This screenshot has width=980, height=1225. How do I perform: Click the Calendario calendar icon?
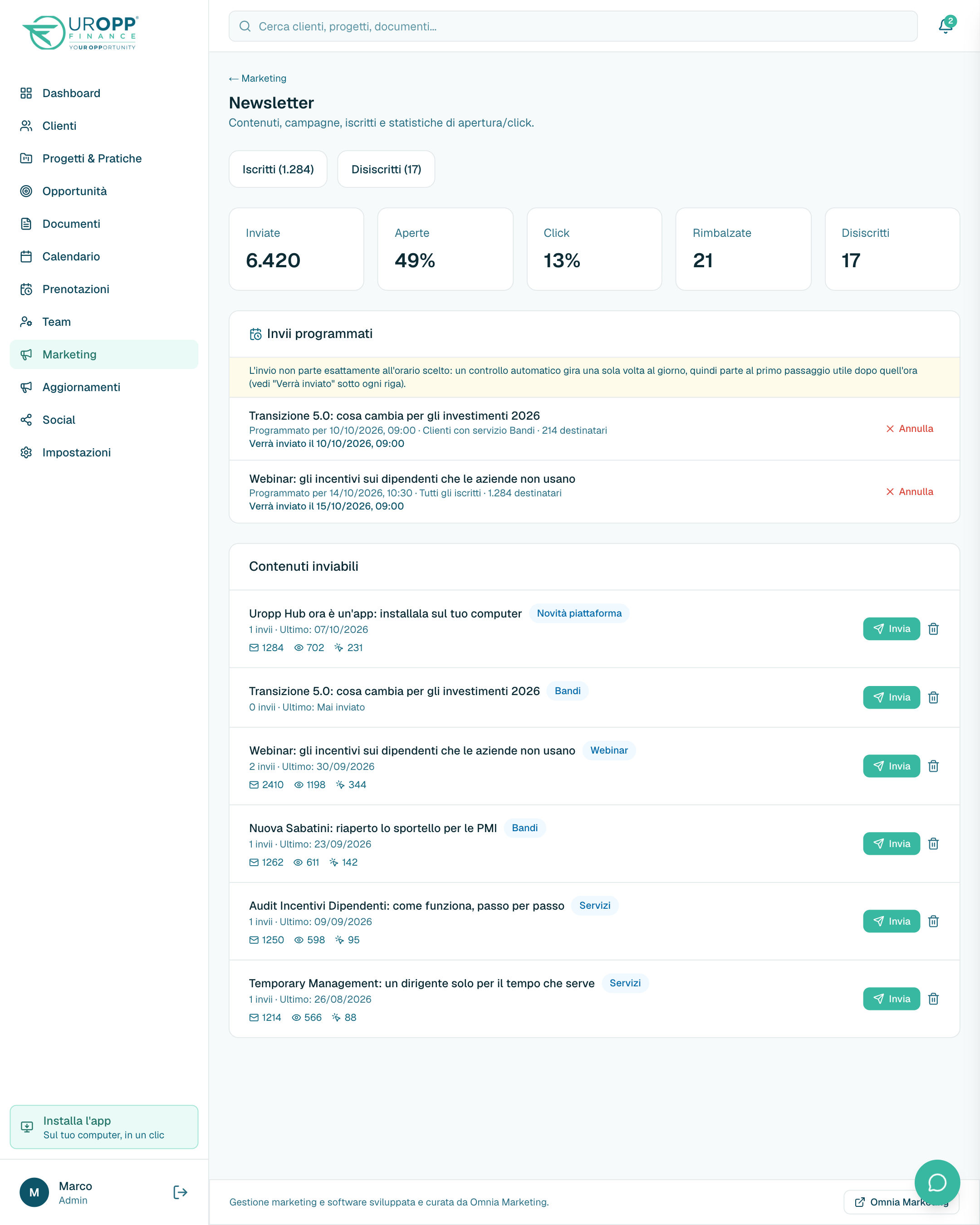26,256
